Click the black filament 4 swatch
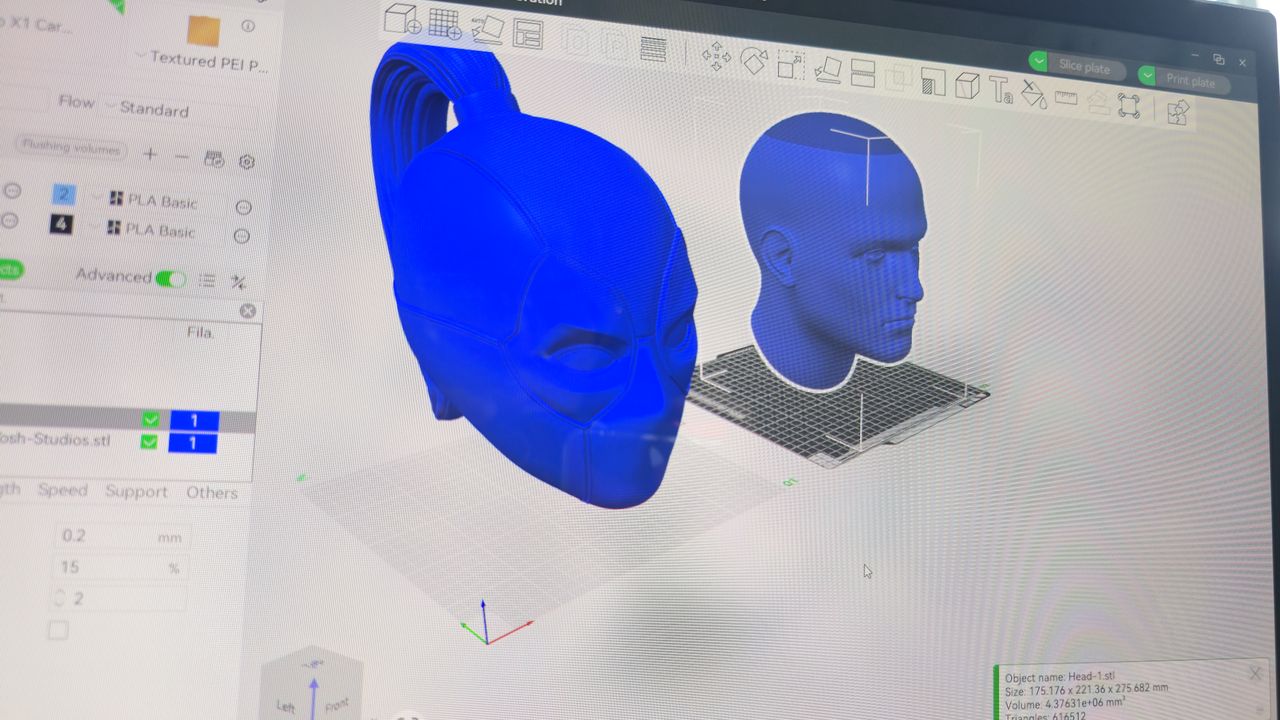This screenshot has width=1280, height=720. pyautogui.click(x=61, y=224)
